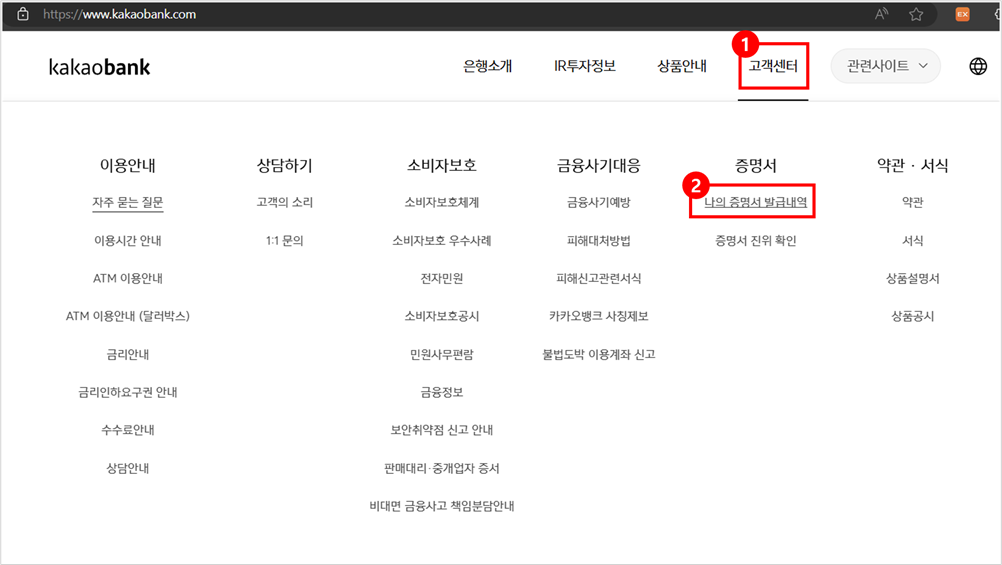Image resolution: width=1002 pixels, height=565 pixels.
Task: Open 약관 link
Action: click(913, 203)
